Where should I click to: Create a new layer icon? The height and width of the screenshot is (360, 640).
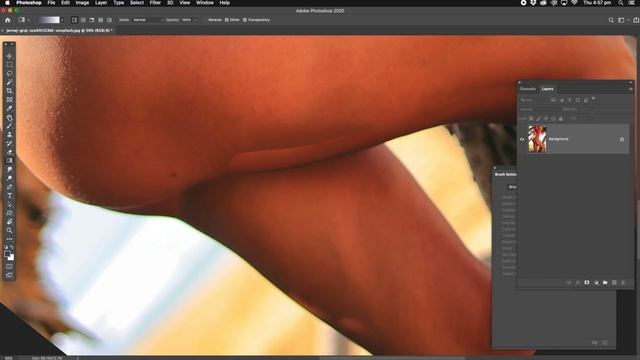tap(614, 282)
